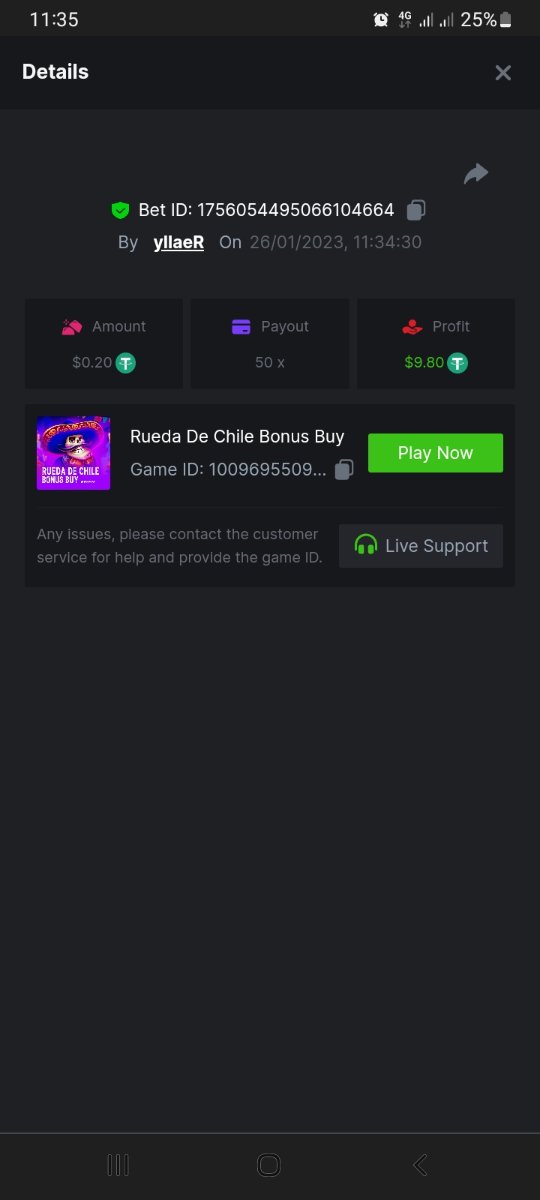The height and width of the screenshot is (1200, 540).
Task: Tap the Tether coin icon beside $0.20
Action: [126, 363]
